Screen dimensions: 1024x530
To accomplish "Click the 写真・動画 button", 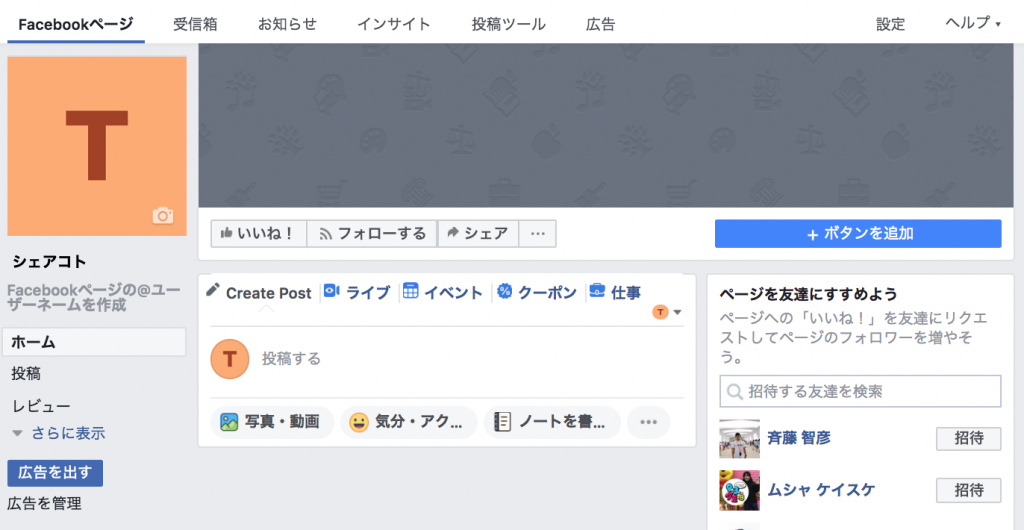I will pos(272,422).
